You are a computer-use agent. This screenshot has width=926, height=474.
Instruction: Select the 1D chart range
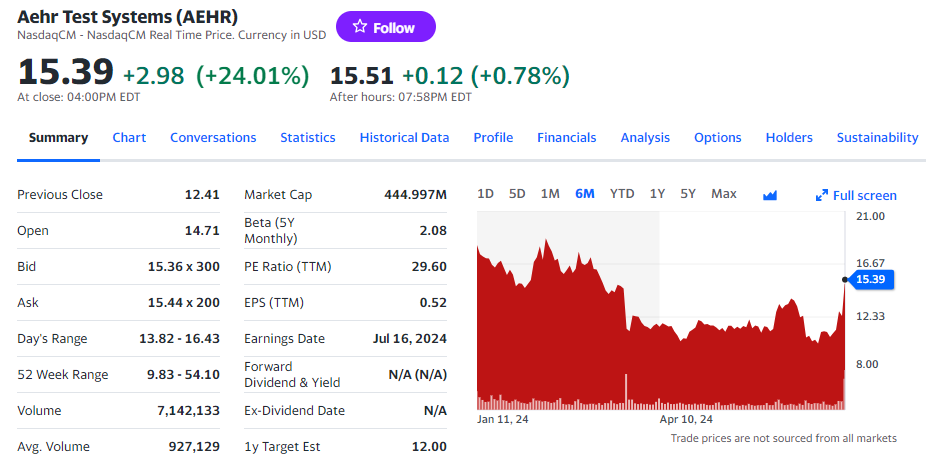coord(485,194)
